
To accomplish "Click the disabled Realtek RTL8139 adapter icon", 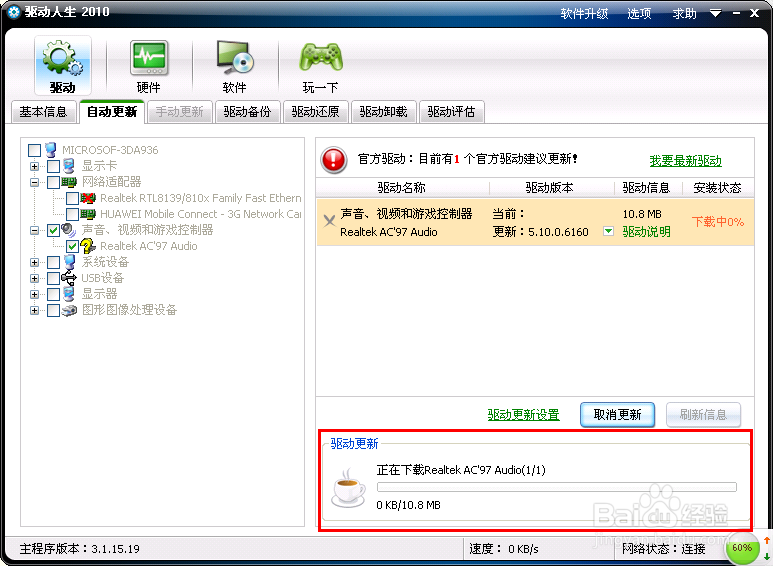I will (x=88, y=198).
